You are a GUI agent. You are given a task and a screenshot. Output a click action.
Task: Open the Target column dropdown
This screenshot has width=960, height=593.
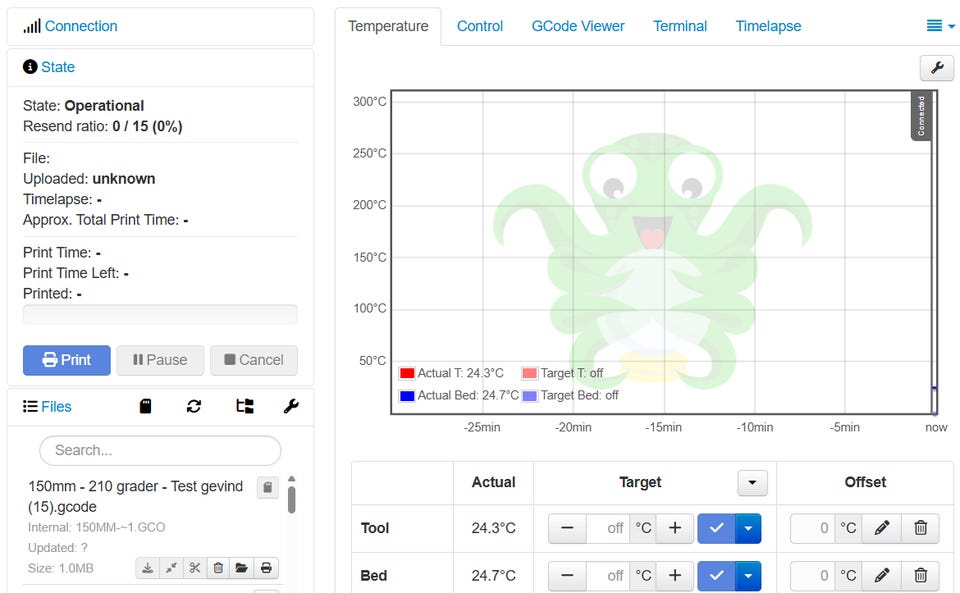[x=752, y=483]
